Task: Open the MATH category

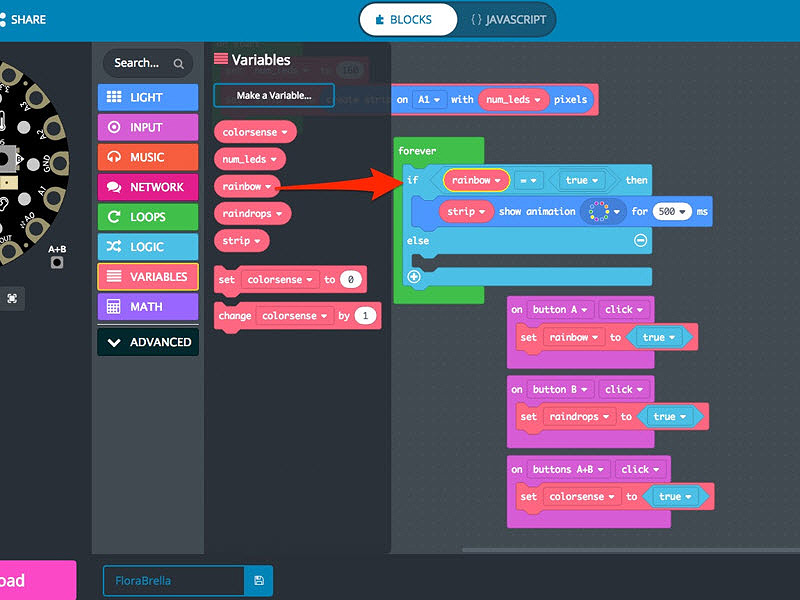Action: (147, 306)
